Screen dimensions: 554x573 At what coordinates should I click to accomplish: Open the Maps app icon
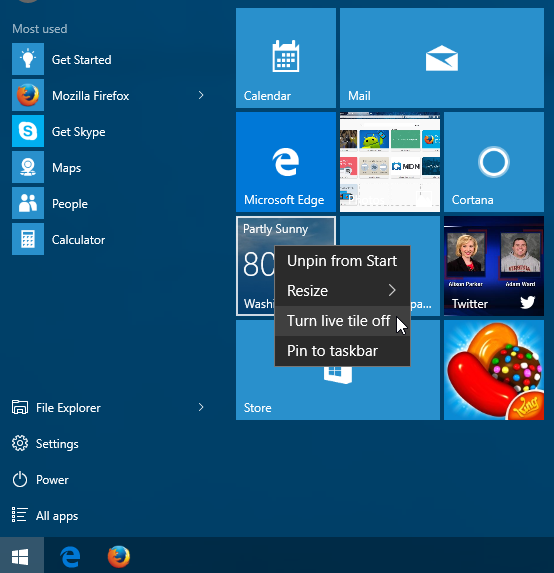(28, 167)
